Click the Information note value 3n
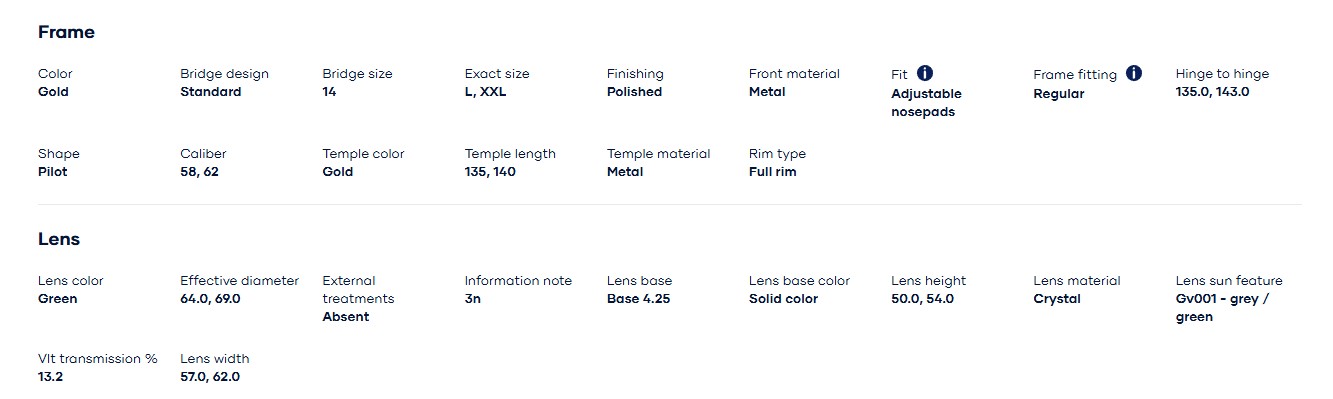Screen dimensions: 1333x399 [472, 299]
